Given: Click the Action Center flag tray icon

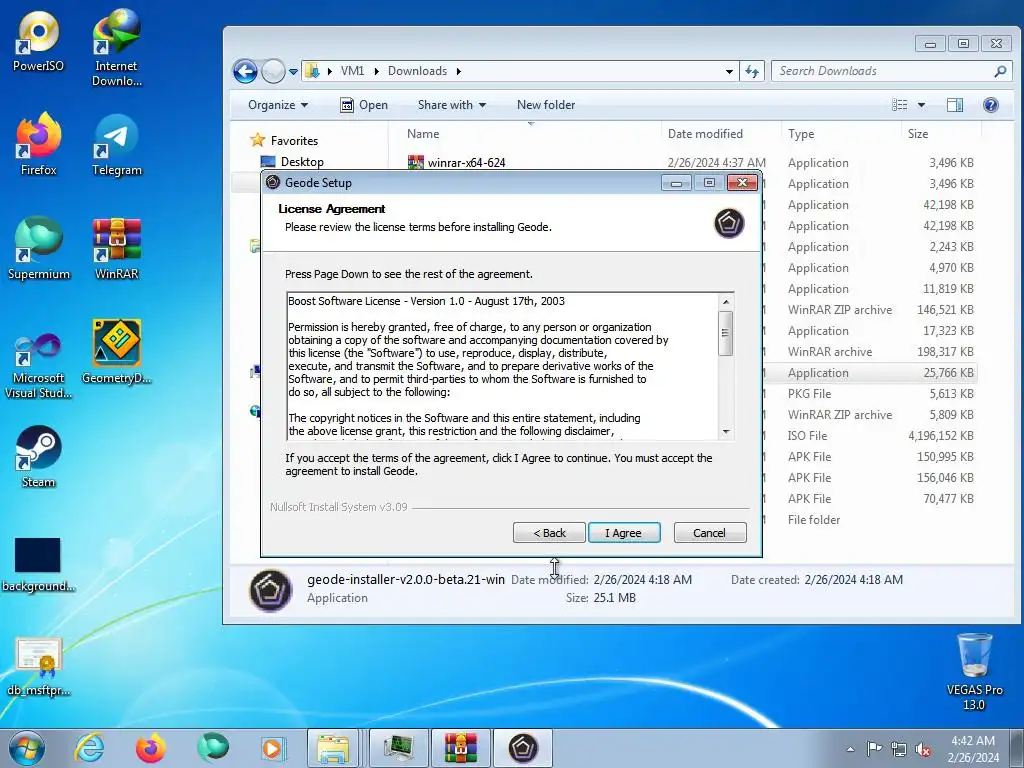Looking at the screenshot, I should coord(874,748).
